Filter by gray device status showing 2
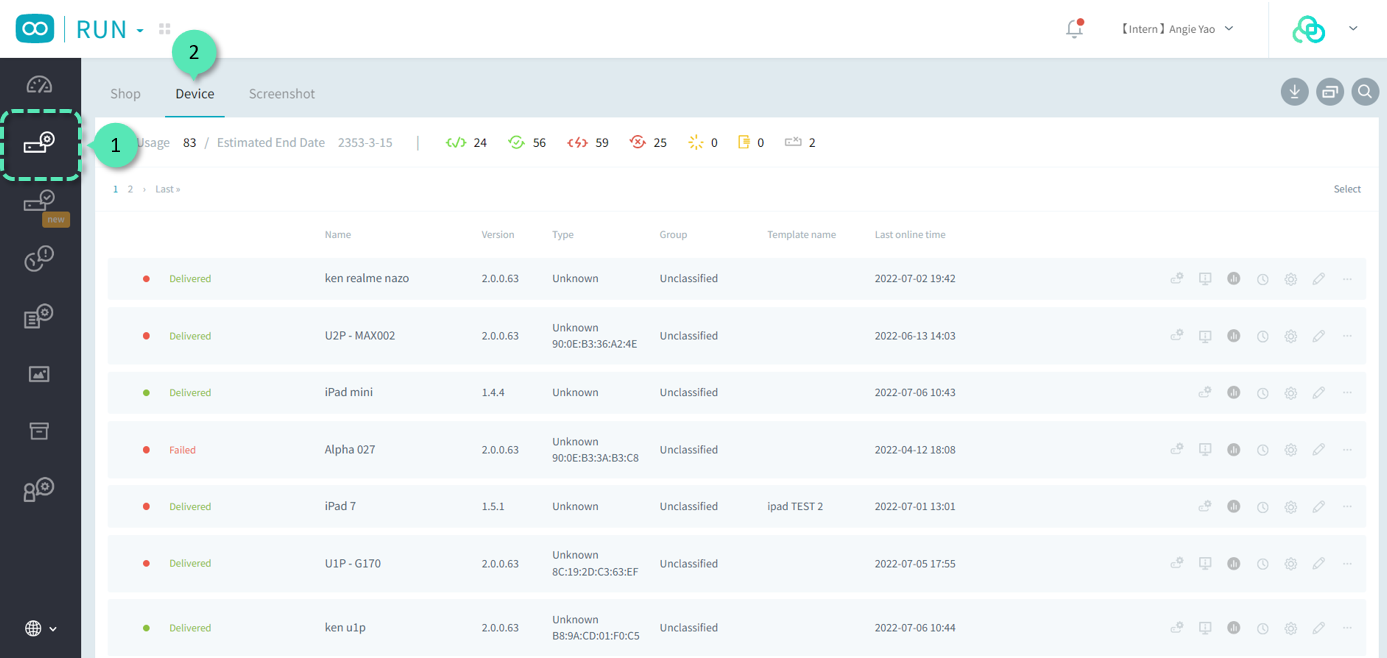Image resolution: width=1387 pixels, height=658 pixels. 800,143
